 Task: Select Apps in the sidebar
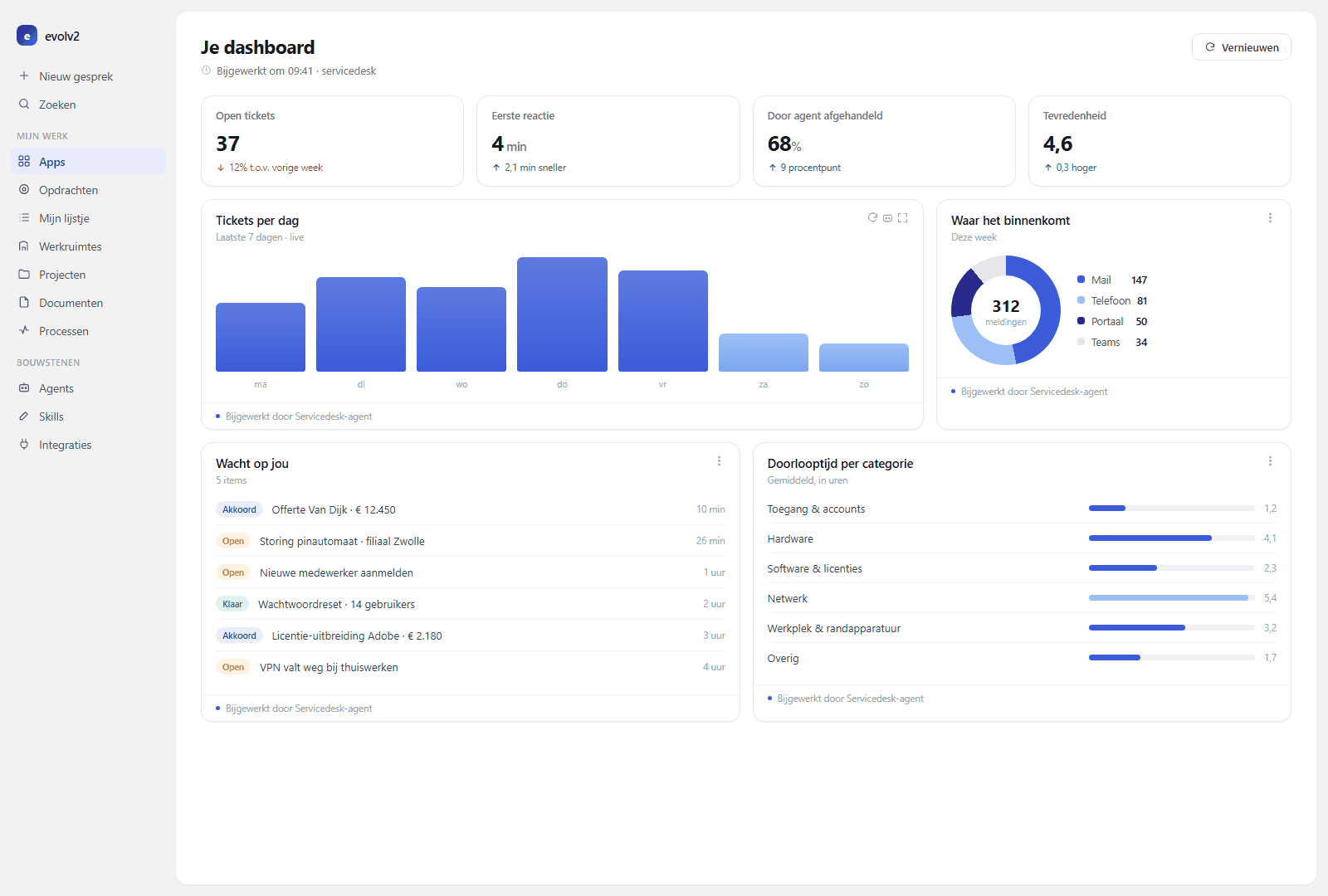(88, 162)
